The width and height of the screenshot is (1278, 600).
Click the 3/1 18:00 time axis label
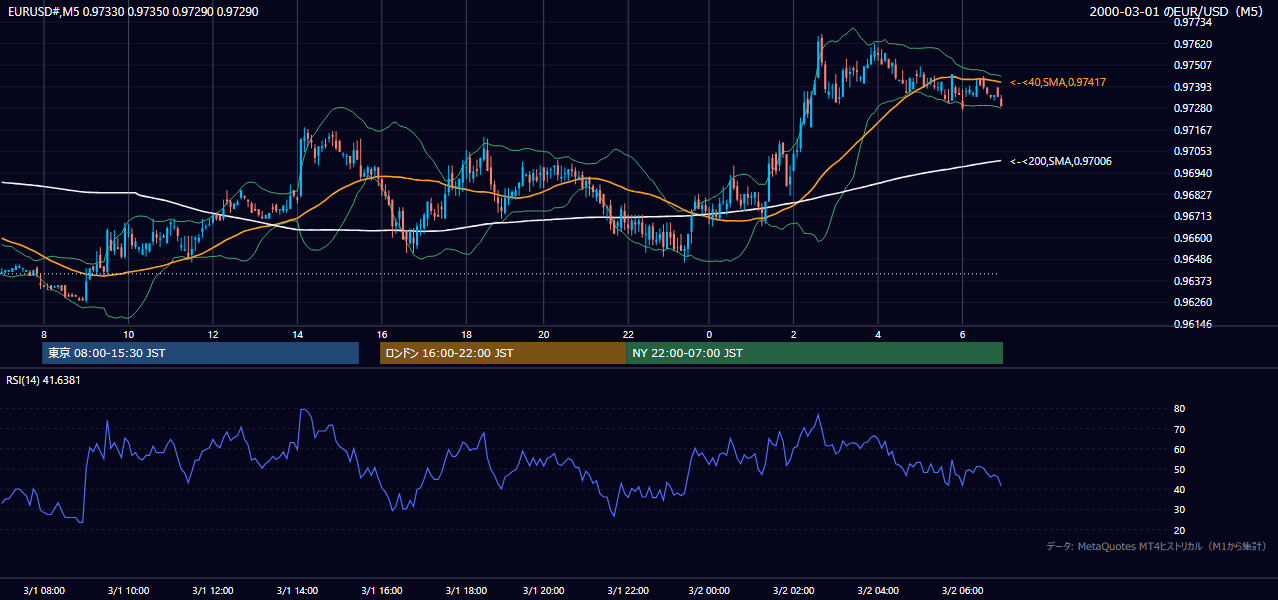tap(467, 590)
